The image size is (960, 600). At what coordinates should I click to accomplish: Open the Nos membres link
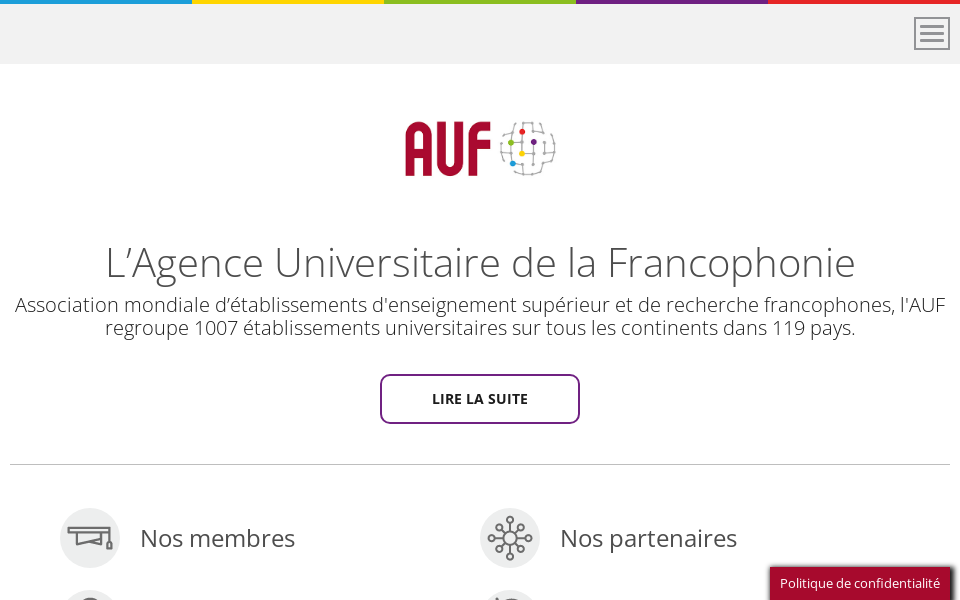(217, 538)
